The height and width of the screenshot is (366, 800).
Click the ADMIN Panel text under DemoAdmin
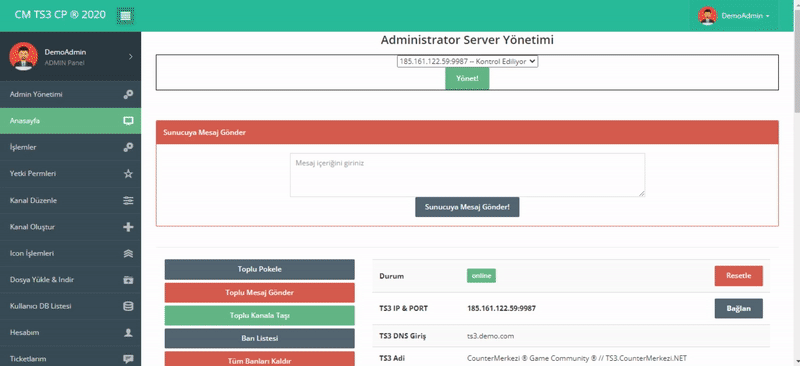click(x=64, y=63)
